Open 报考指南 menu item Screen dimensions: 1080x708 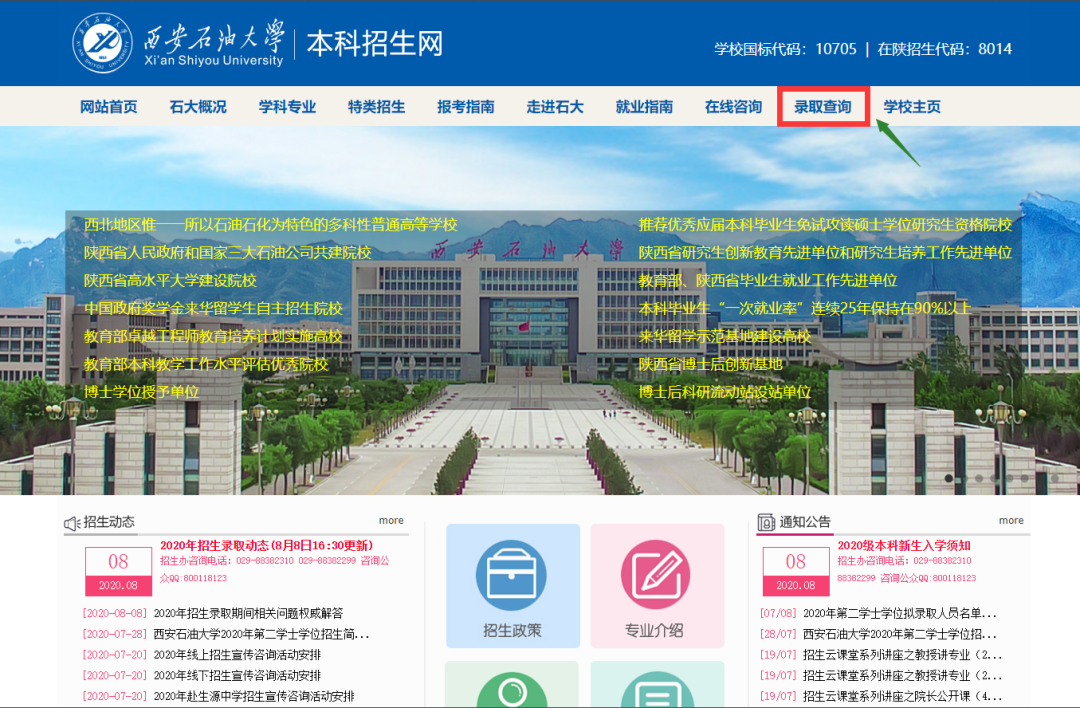pyautogui.click(x=466, y=107)
